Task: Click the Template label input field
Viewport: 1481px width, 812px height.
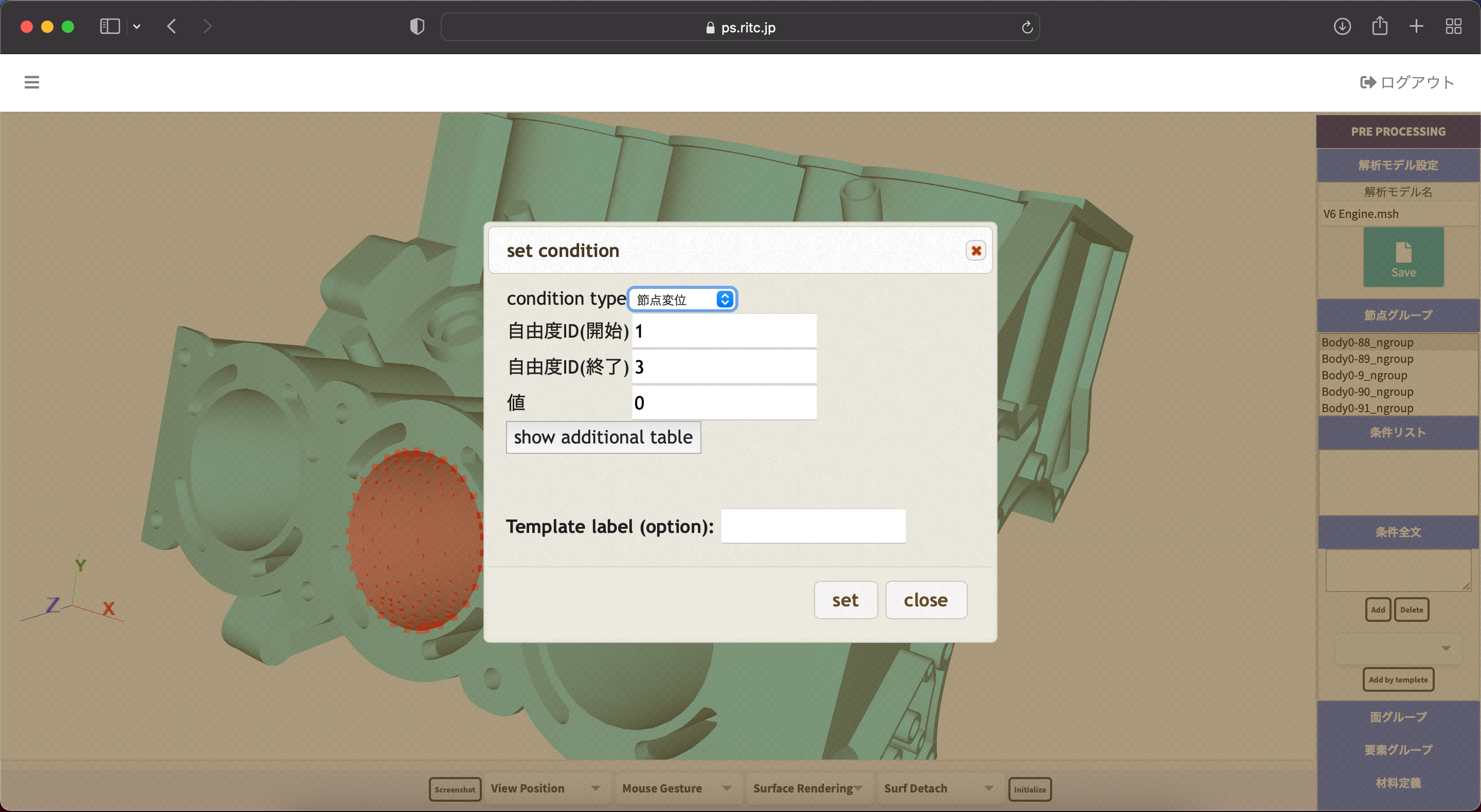Action: coord(813,526)
